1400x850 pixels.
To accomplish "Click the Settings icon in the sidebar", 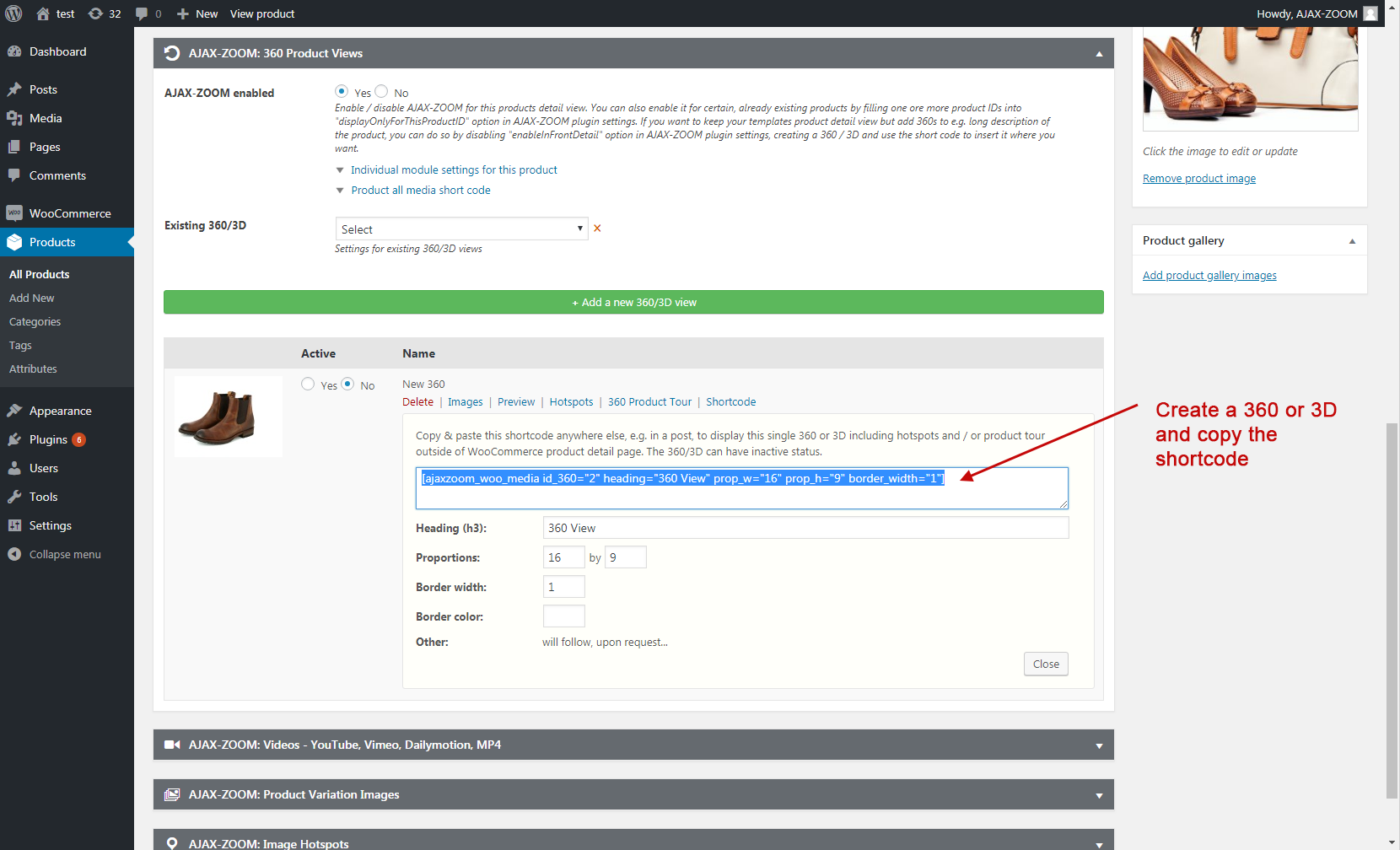I will 14,525.
